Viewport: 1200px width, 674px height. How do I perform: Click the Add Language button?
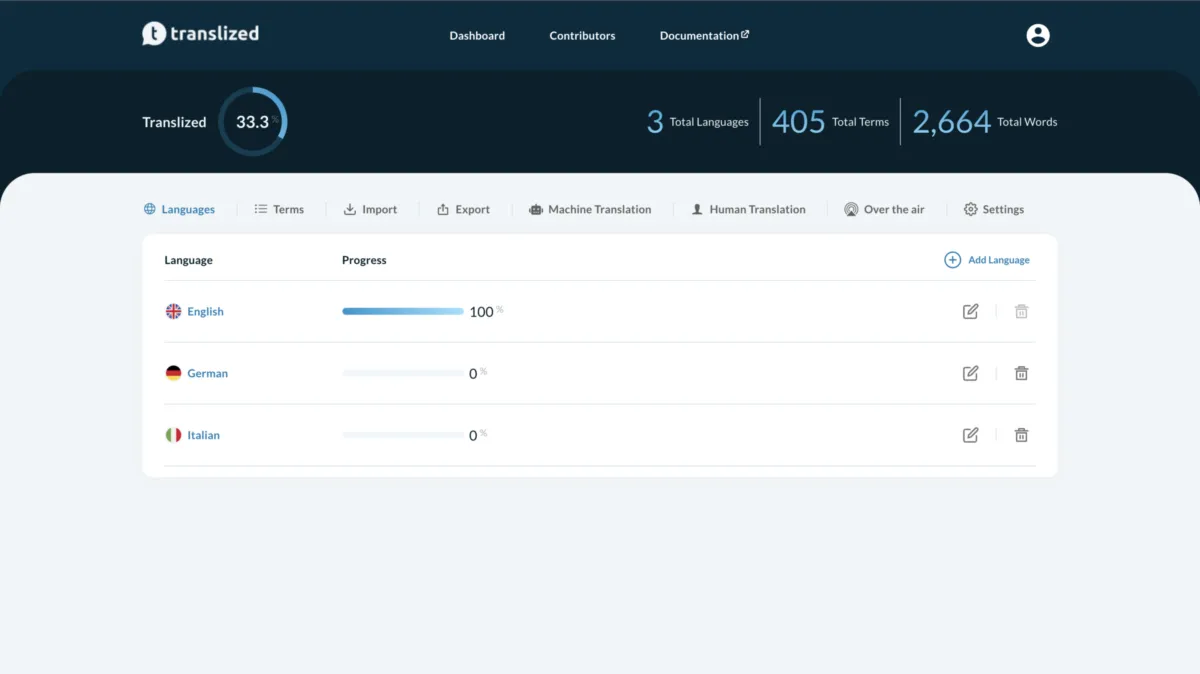[x=987, y=260]
